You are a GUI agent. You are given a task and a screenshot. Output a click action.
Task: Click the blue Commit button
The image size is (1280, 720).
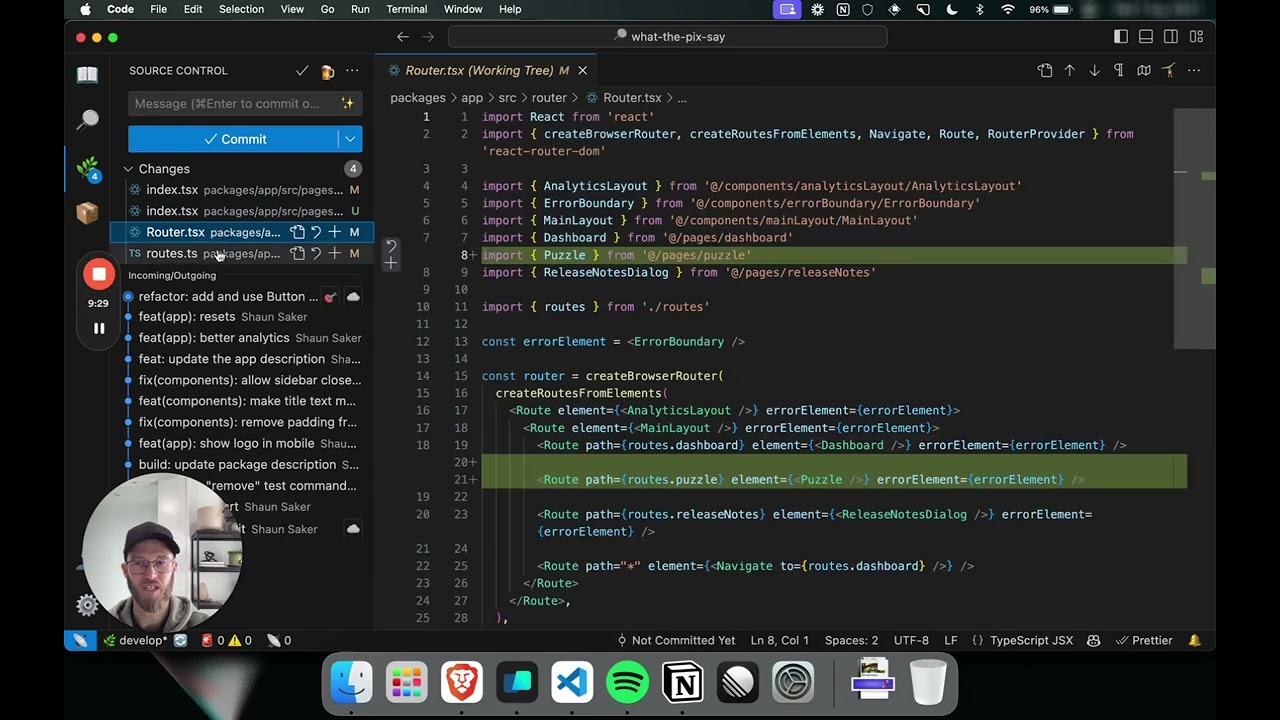coord(233,139)
